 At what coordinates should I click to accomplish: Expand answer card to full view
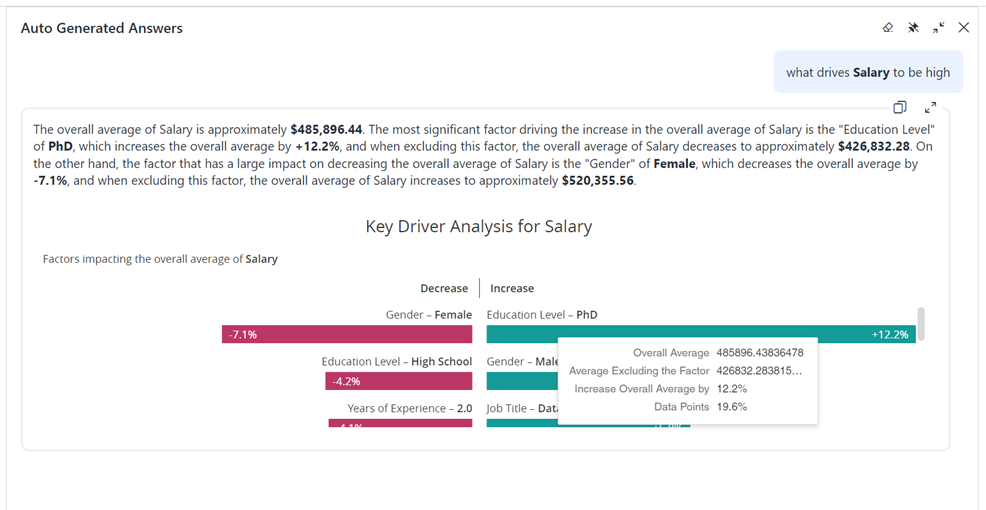(930, 107)
